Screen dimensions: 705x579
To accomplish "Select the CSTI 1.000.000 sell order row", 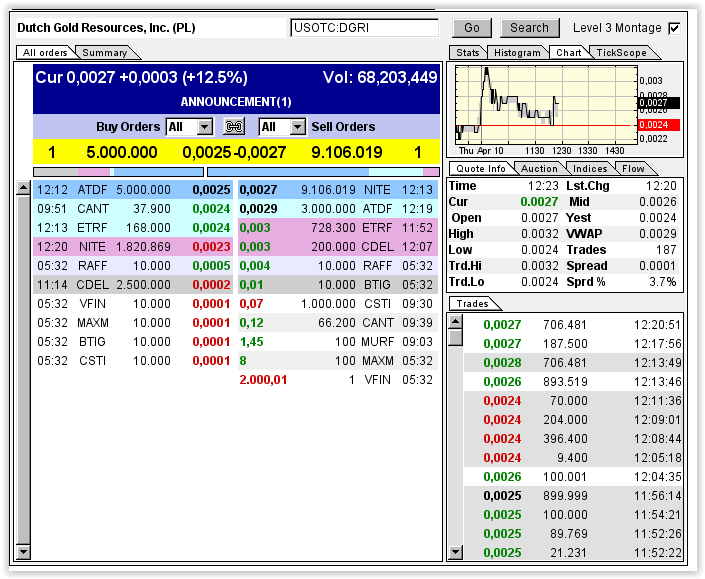I will point(338,304).
